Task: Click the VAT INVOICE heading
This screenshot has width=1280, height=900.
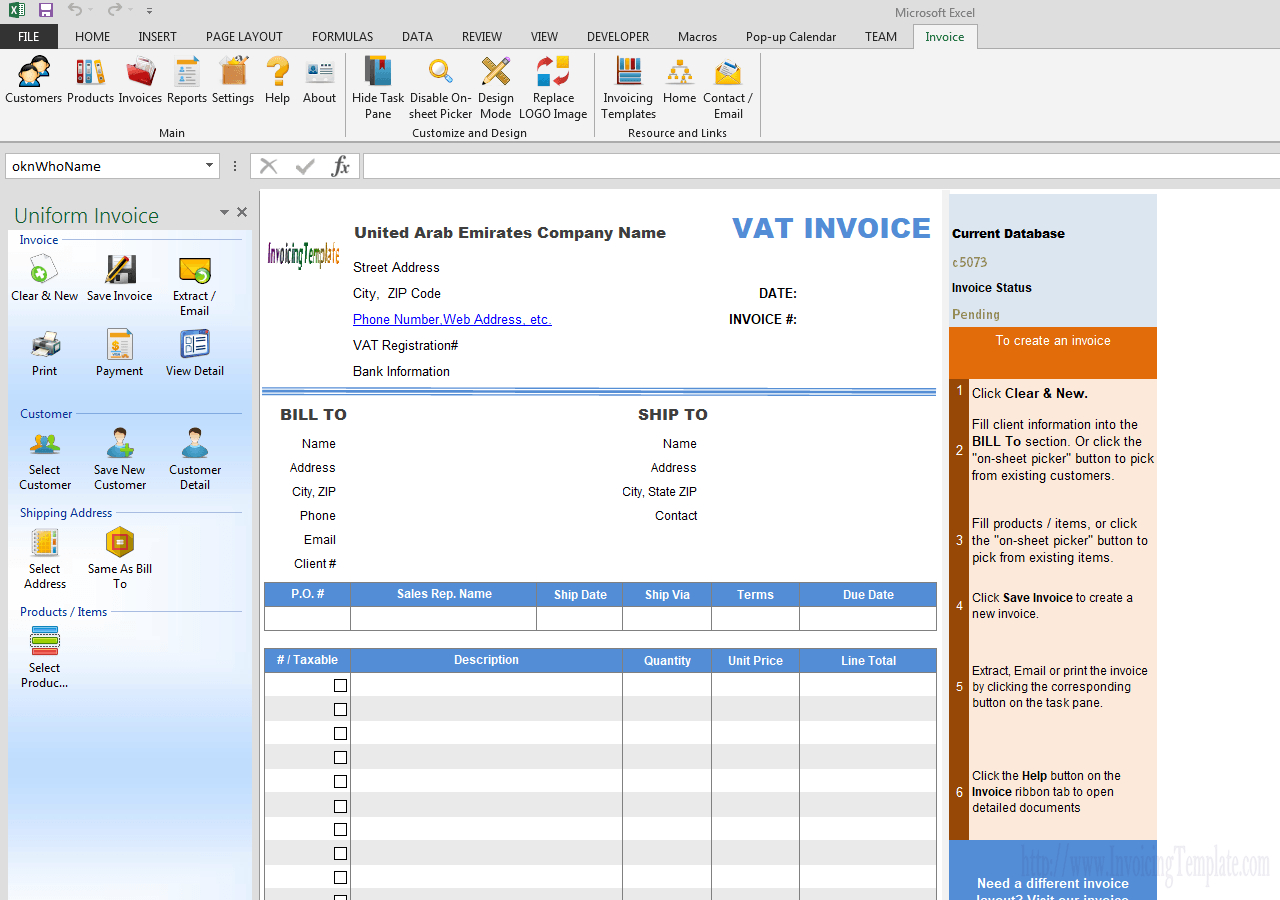Action: pos(831,228)
